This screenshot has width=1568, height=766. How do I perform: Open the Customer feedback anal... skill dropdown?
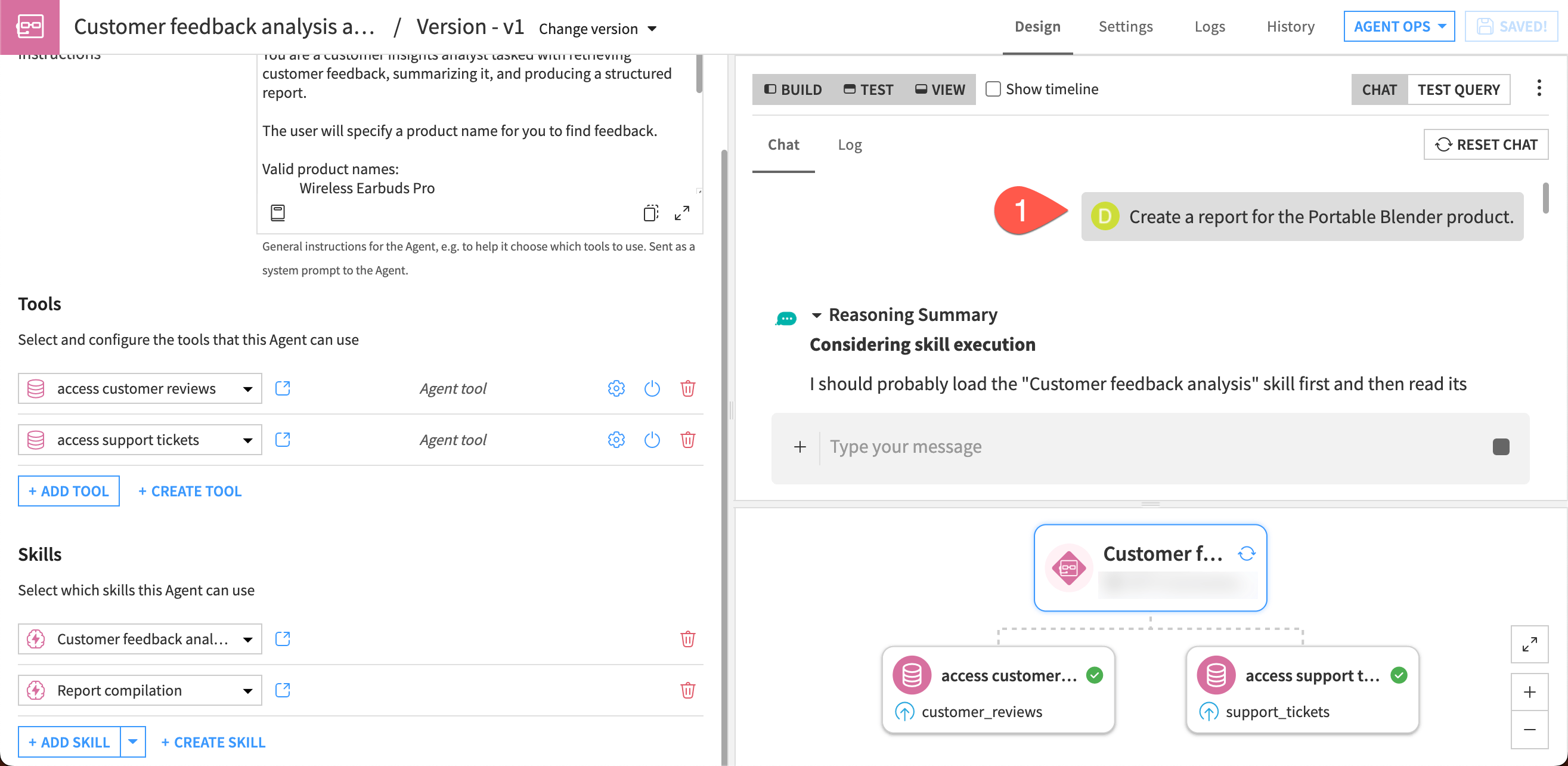tap(140, 638)
